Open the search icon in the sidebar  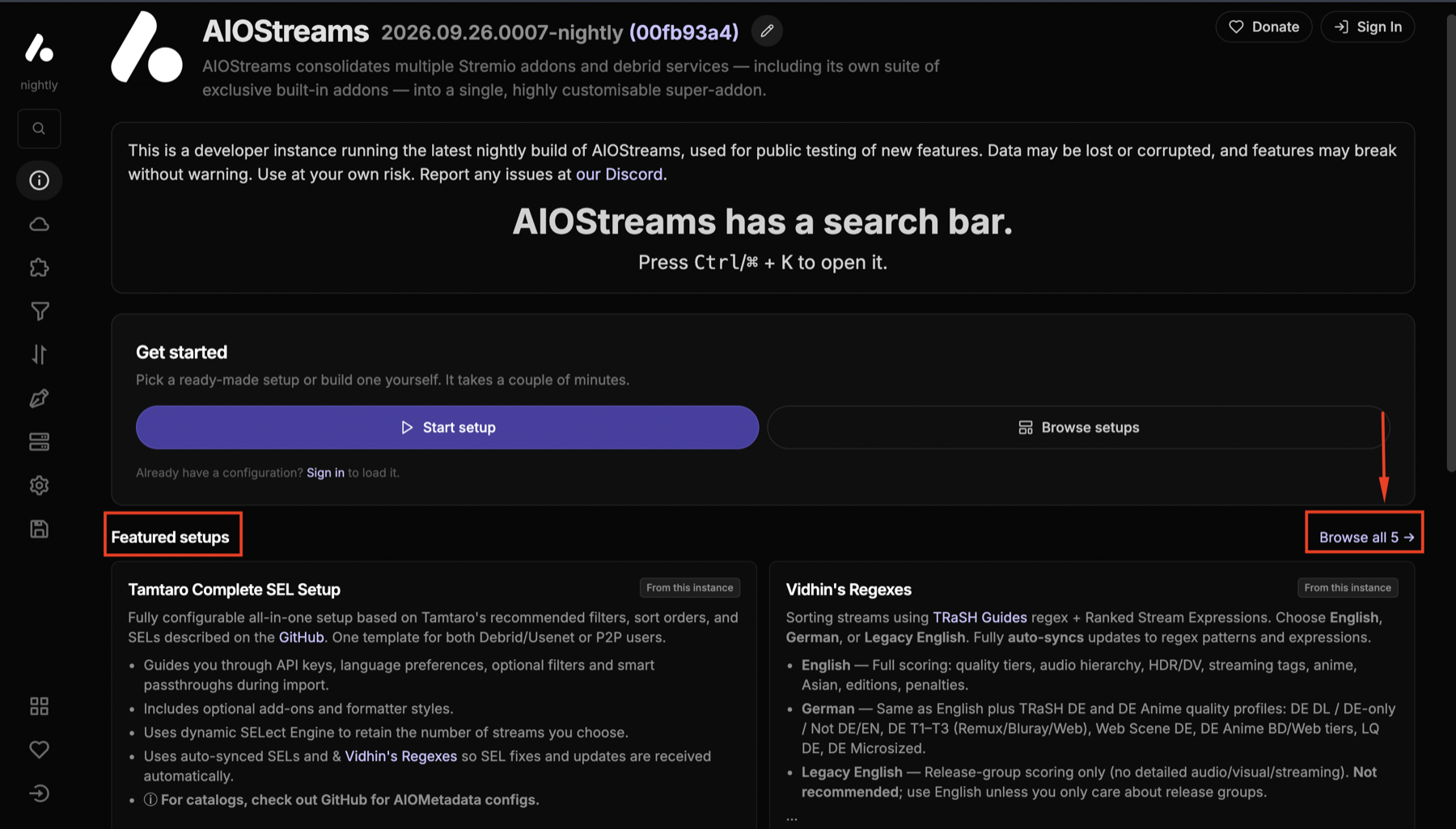[x=39, y=129]
